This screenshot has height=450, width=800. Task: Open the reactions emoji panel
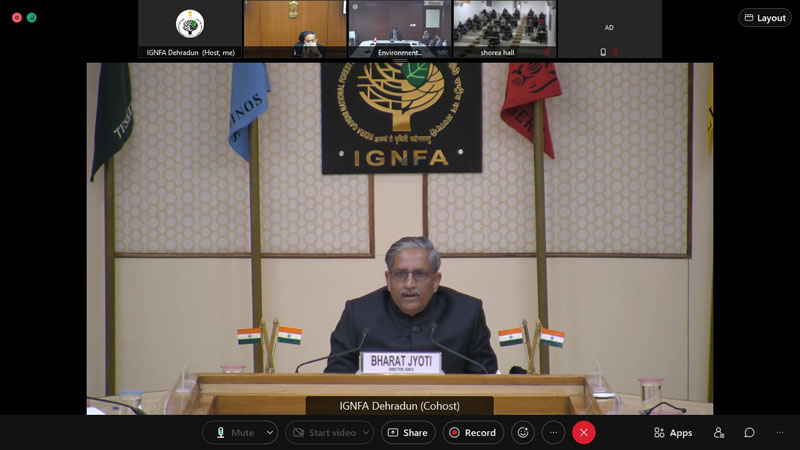(x=522, y=433)
